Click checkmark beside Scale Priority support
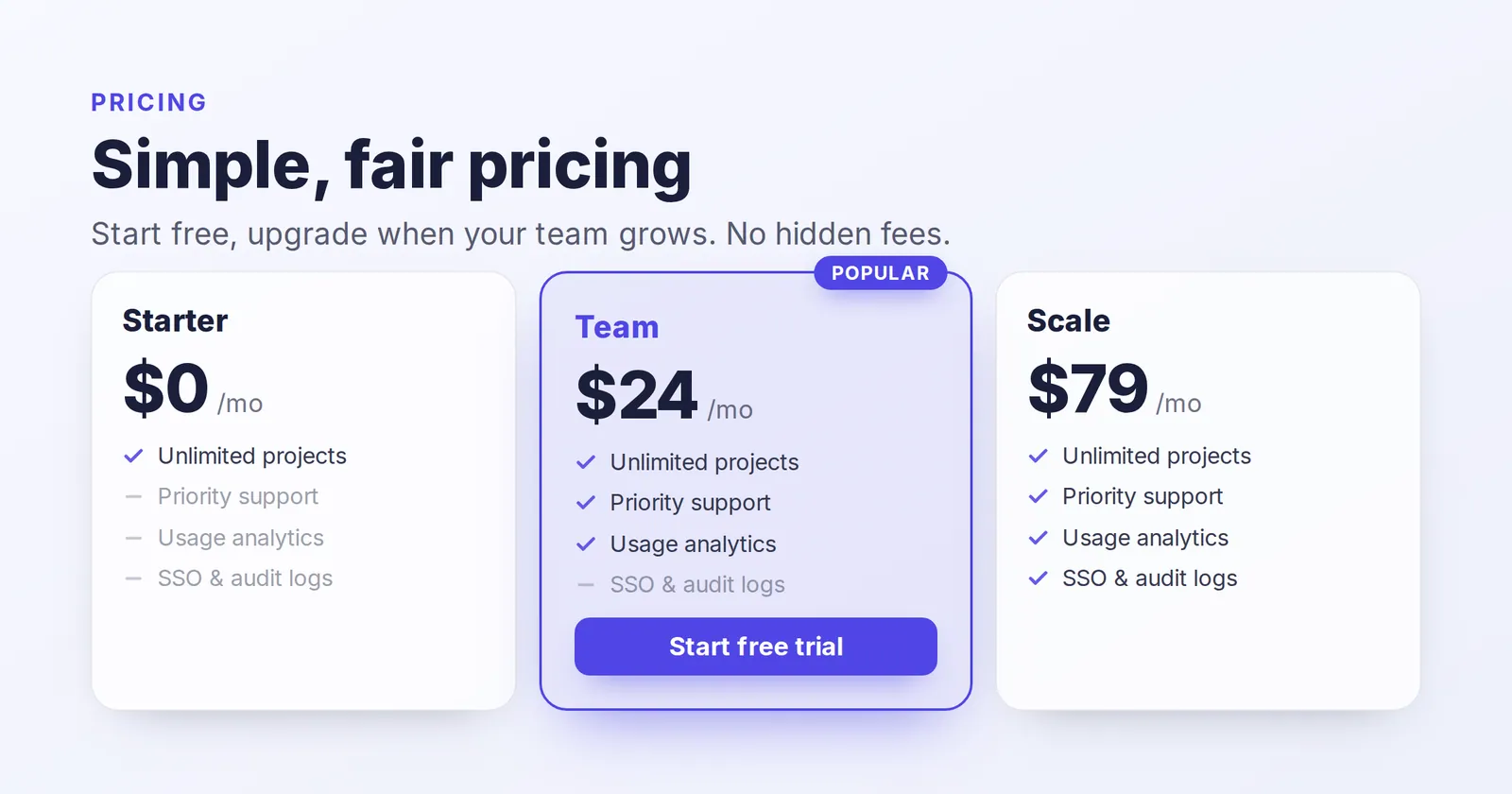Image resolution: width=1512 pixels, height=794 pixels. click(x=1038, y=496)
